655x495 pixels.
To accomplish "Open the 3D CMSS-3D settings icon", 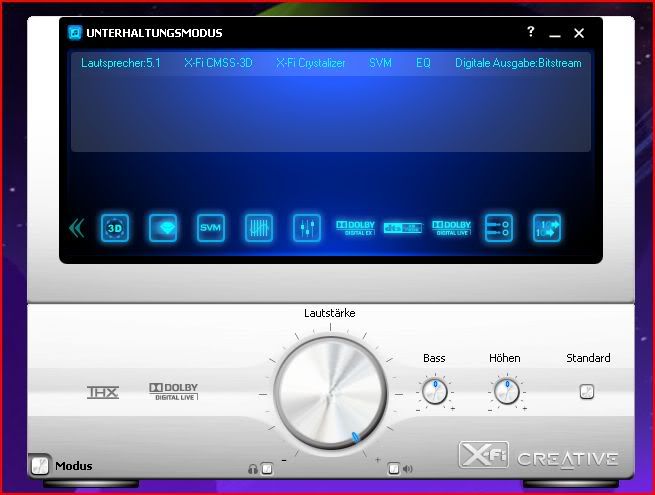I will tap(114, 228).
